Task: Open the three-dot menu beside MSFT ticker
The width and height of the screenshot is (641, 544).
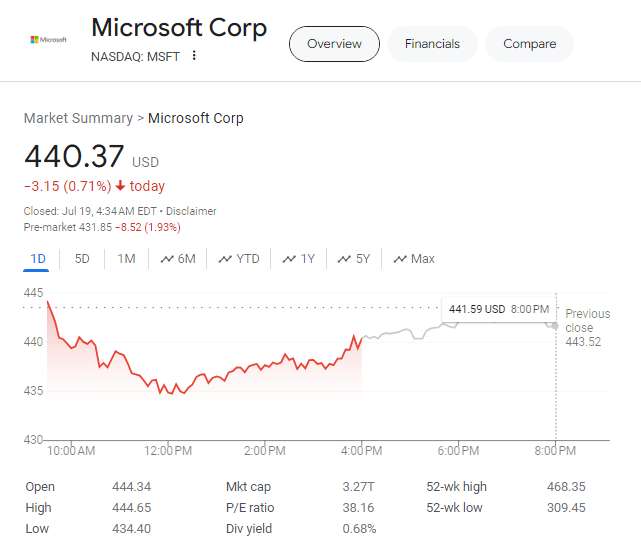Action: (x=194, y=56)
